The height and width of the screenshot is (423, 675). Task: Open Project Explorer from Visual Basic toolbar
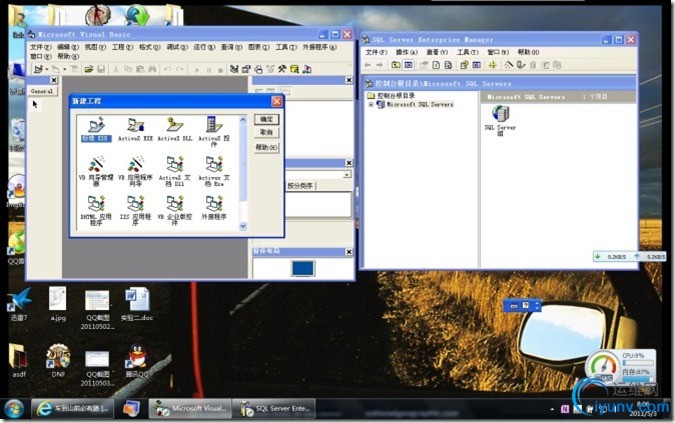[x=234, y=69]
